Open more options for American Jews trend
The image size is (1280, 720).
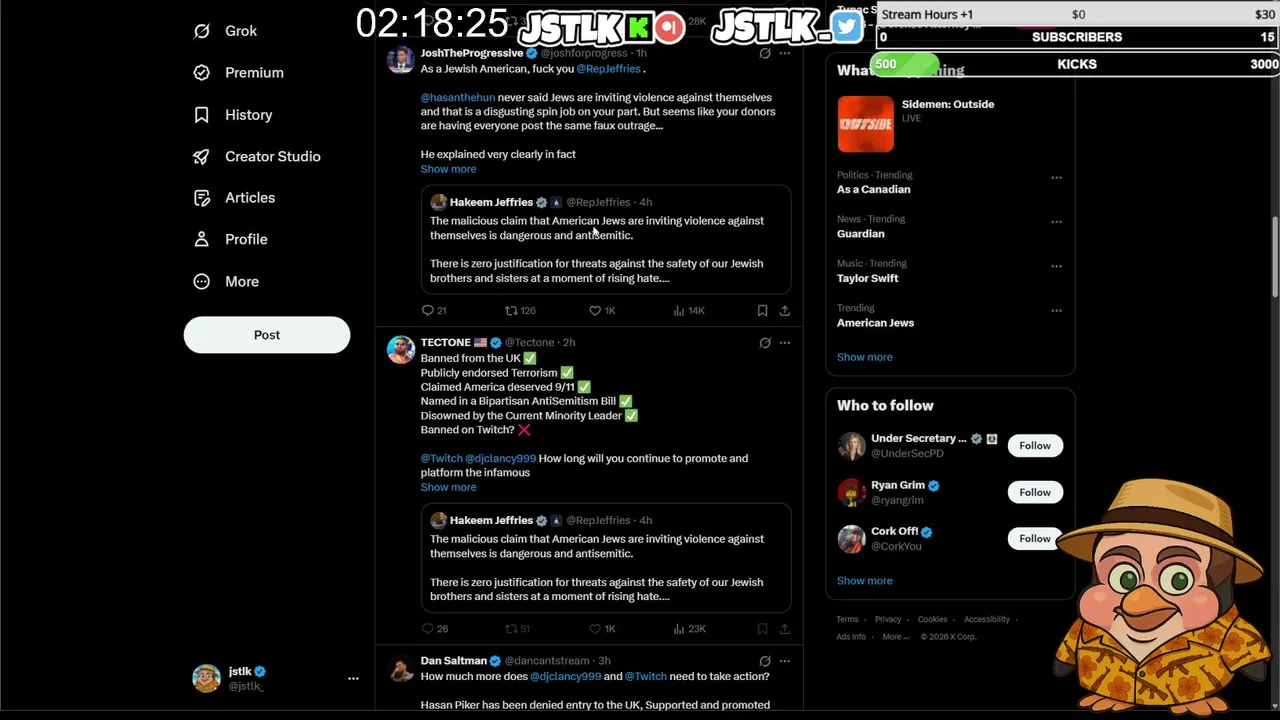pyautogui.click(x=1056, y=311)
